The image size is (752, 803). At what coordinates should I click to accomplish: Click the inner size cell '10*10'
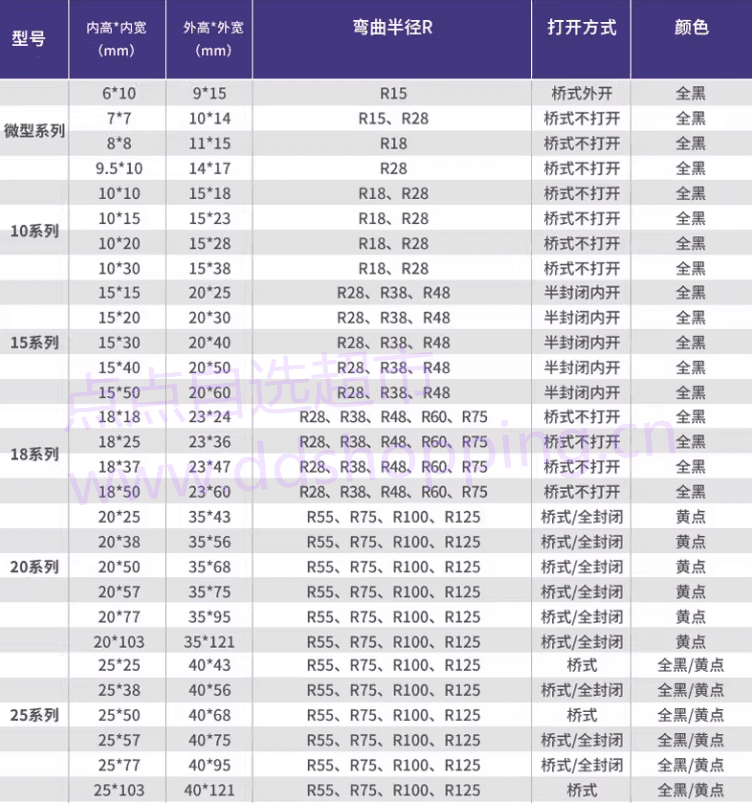119,194
